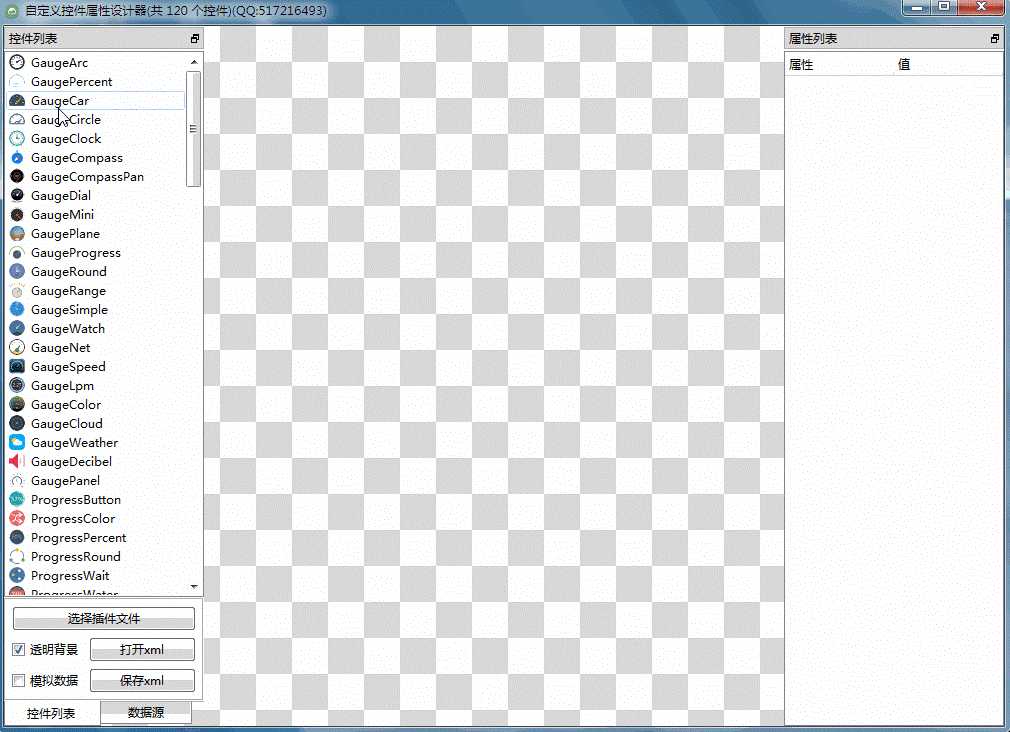Click the 保存xml button
The image size is (1010, 732).
click(x=142, y=680)
